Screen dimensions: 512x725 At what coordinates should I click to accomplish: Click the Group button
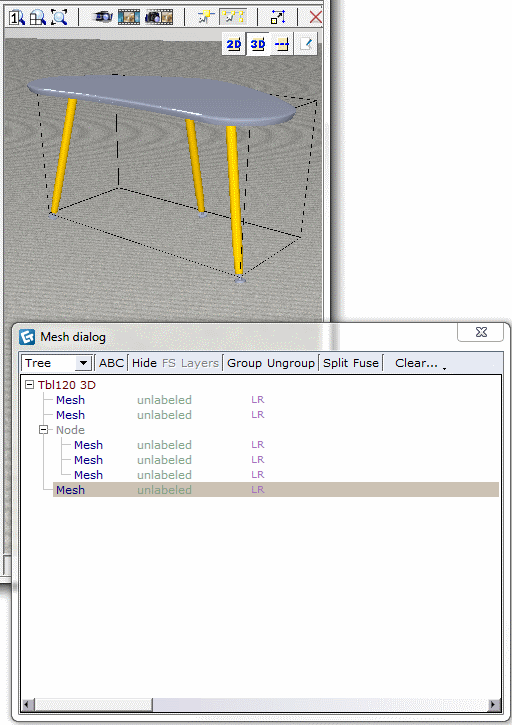245,363
